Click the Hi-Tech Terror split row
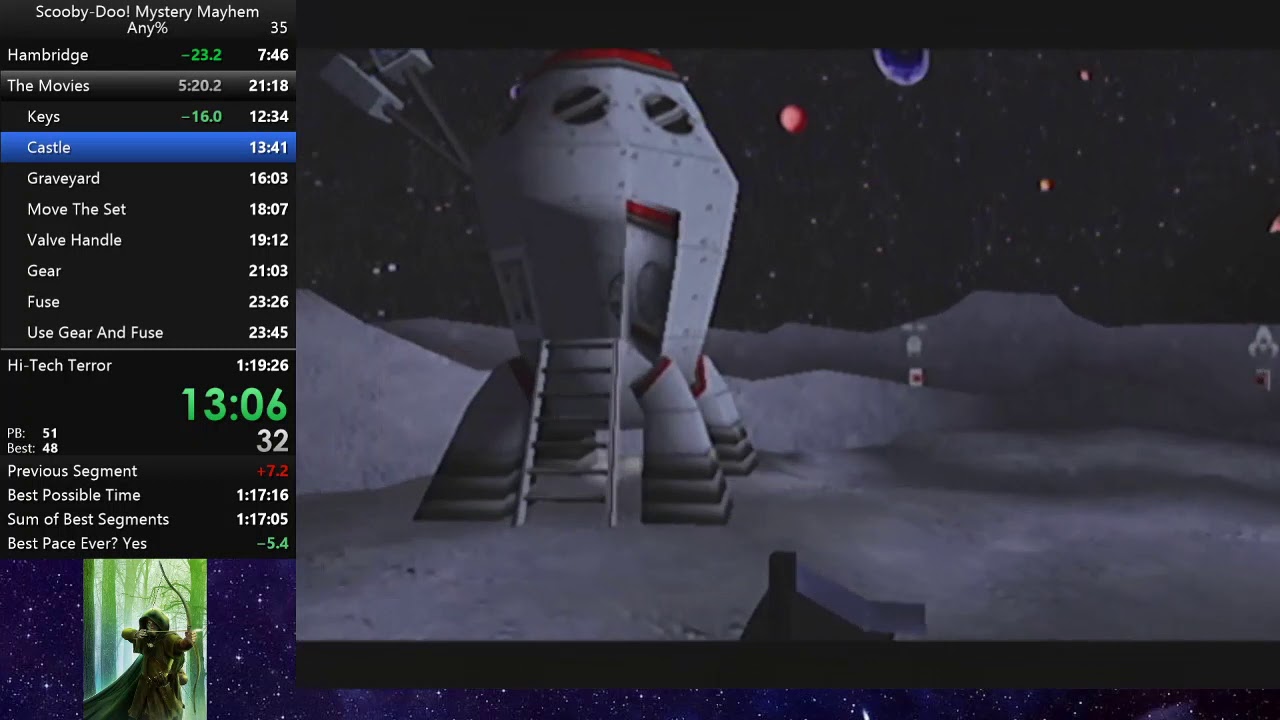1280x720 pixels. pos(148,366)
